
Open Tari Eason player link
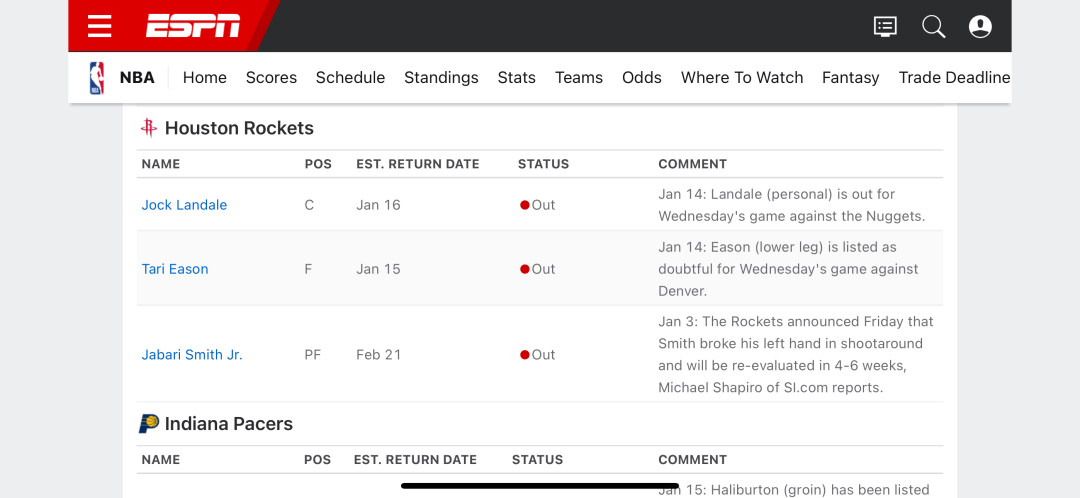175,269
